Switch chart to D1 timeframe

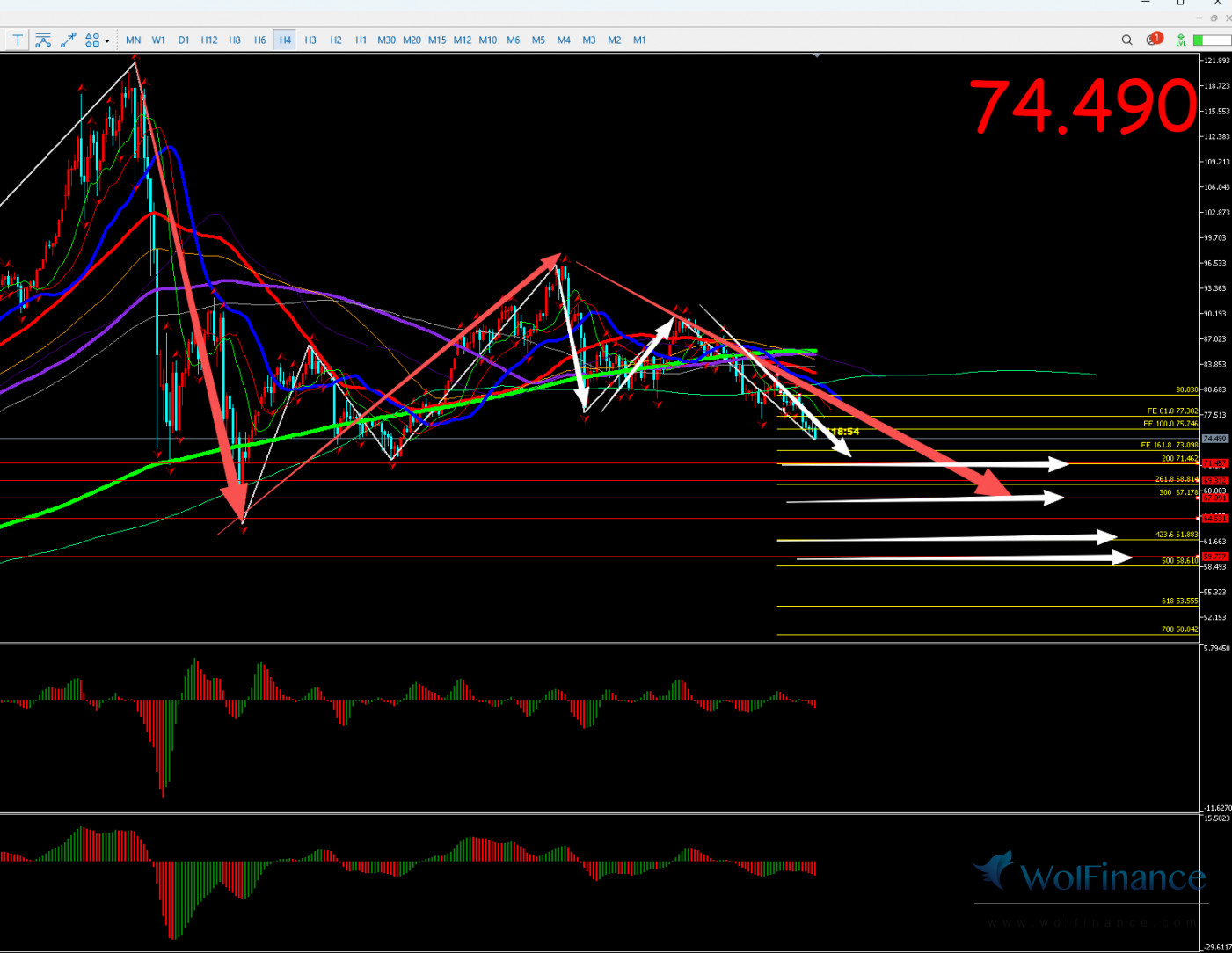pos(184,40)
